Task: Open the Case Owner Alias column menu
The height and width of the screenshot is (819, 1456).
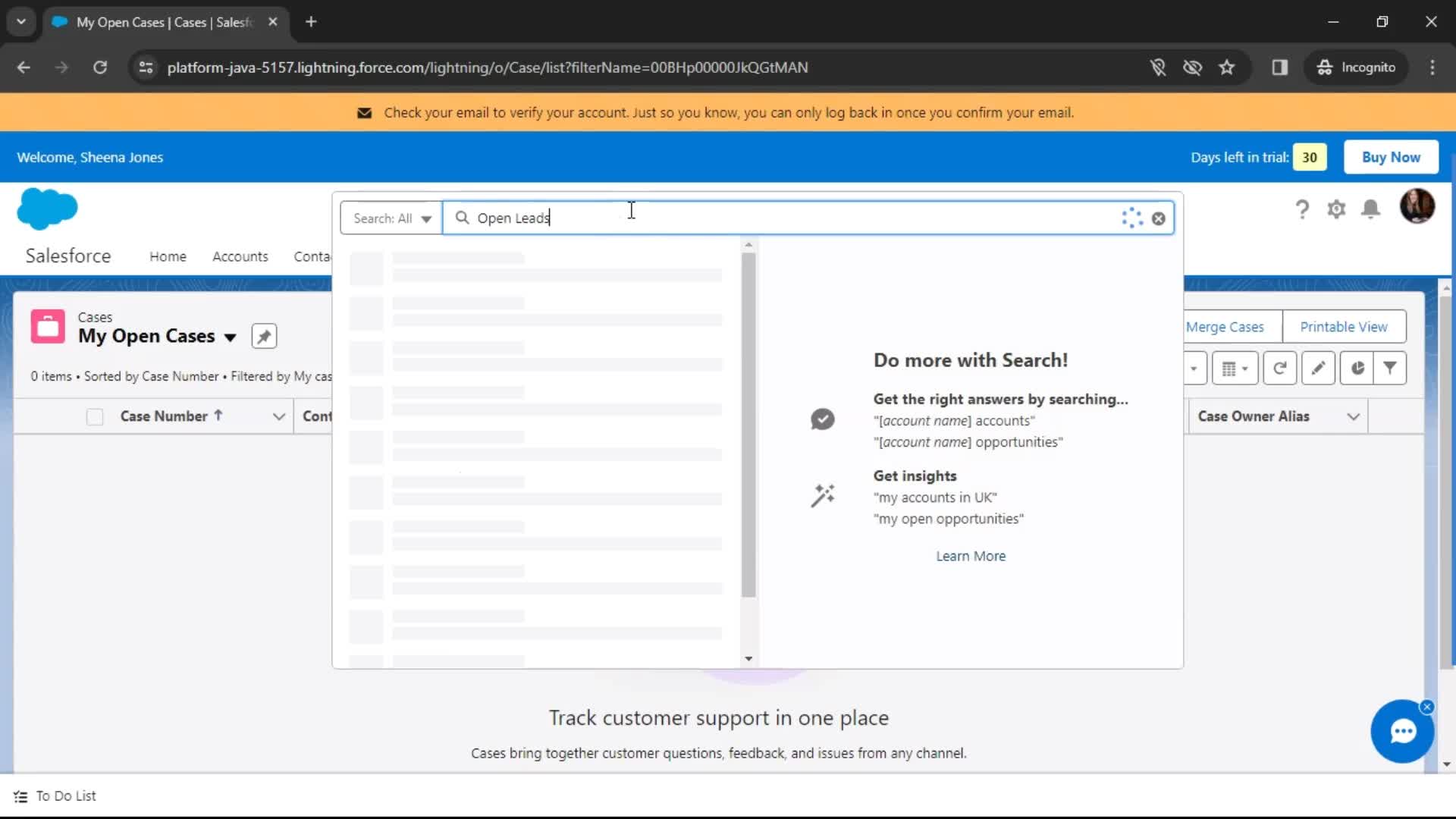Action: pyautogui.click(x=1354, y=416)
